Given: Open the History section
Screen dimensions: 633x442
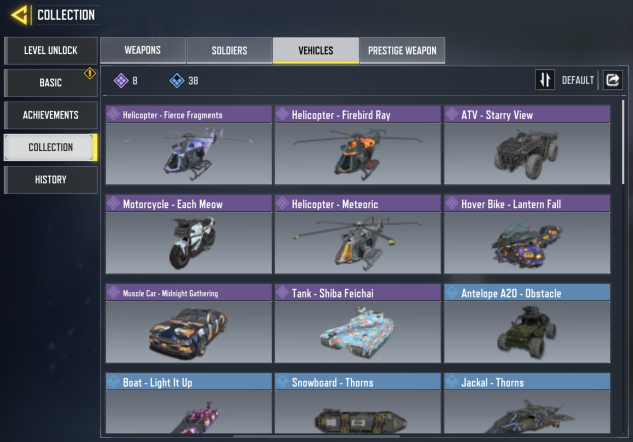Looking at the screenshot, I should tap(51, 180).
